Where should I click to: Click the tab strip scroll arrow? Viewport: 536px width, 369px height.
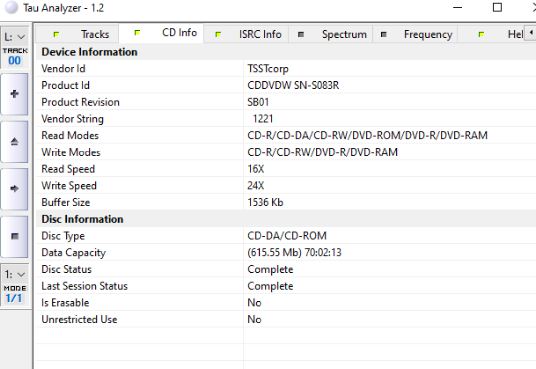531,33
